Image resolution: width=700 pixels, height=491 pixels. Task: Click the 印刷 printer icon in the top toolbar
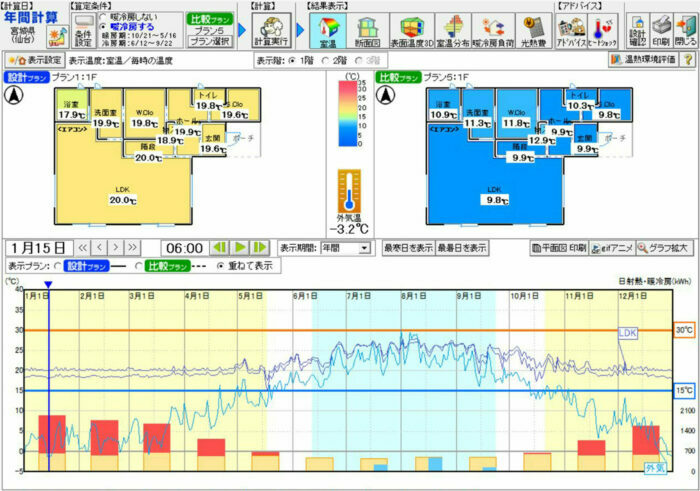coord(661,30)
